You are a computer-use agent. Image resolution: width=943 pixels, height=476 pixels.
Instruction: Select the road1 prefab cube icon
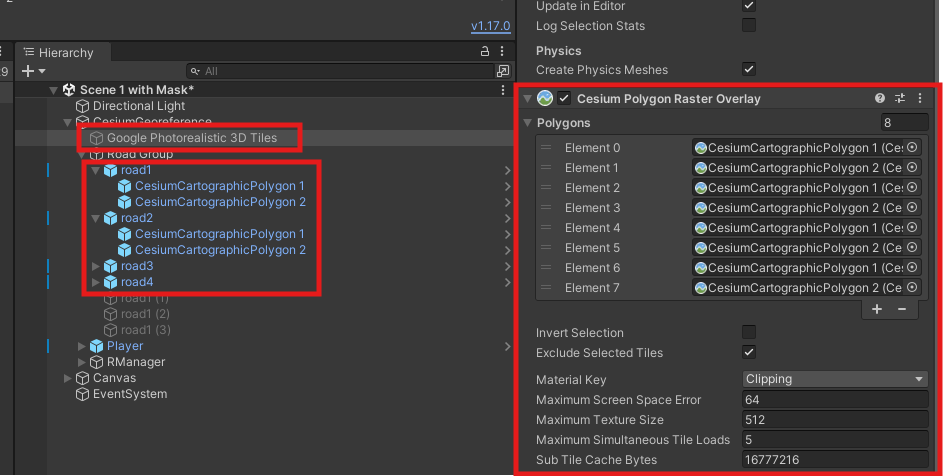(110, 170)
